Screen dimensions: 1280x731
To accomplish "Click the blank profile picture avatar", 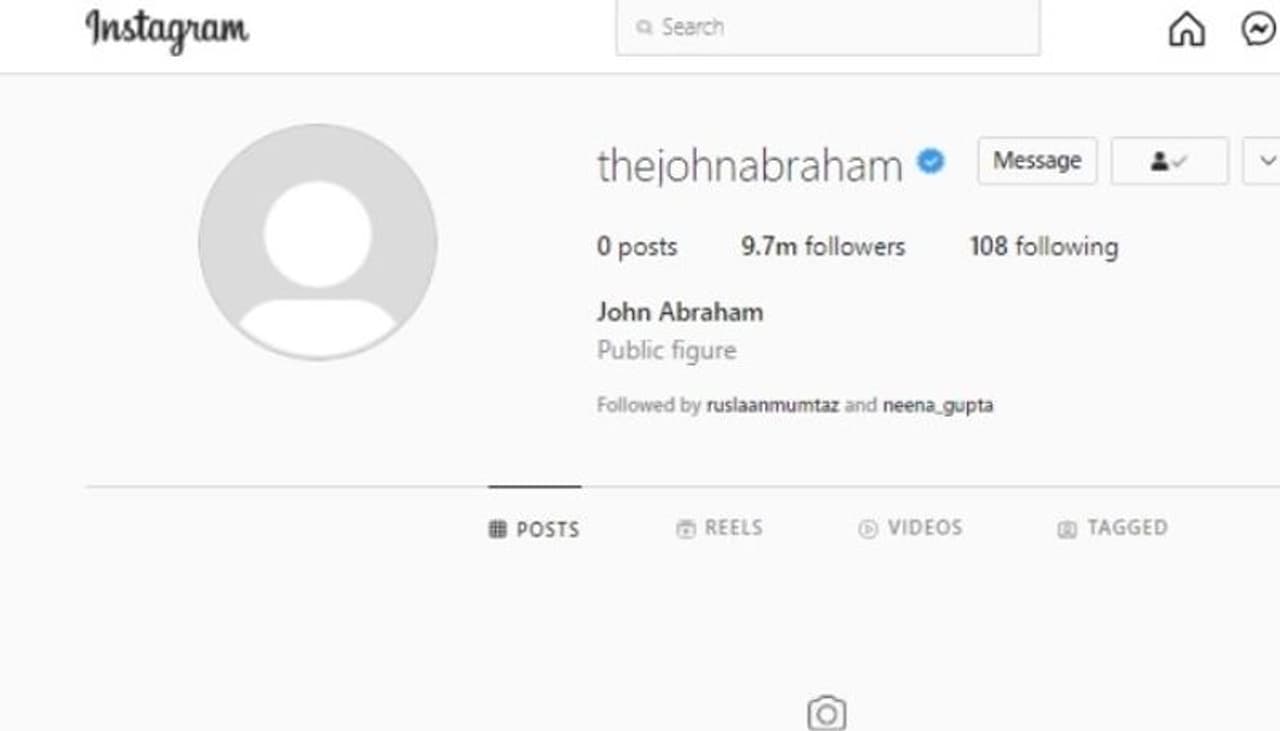I will click(x=317, y=241).
